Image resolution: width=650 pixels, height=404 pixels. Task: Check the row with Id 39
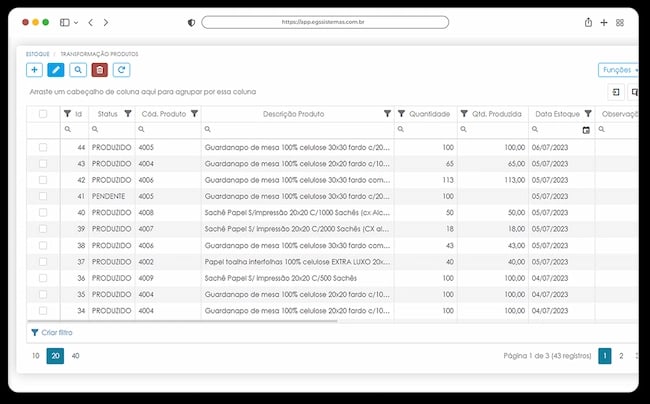pyautogui.click(x=43, y=229)
